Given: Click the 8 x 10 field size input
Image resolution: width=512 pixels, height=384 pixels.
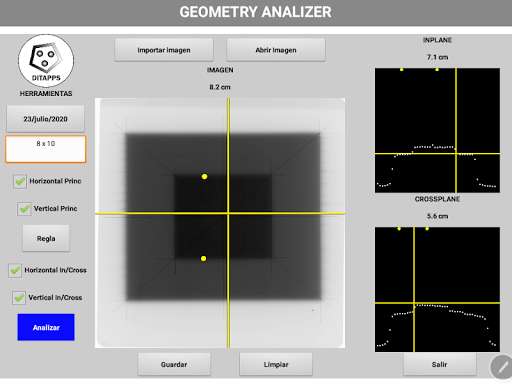Looking at the screenshot, I should (46, 149).
